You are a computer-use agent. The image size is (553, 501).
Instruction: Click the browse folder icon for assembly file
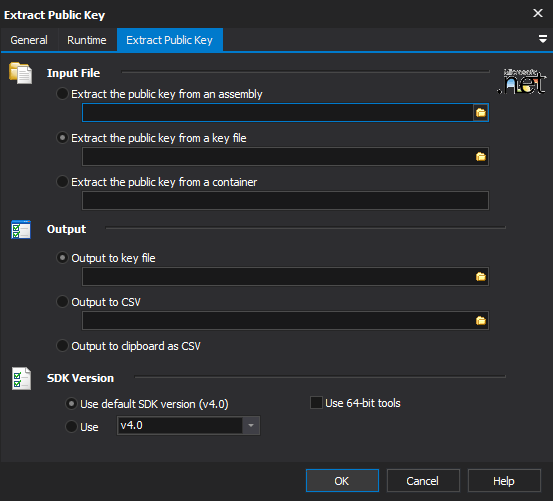point(481,113)
